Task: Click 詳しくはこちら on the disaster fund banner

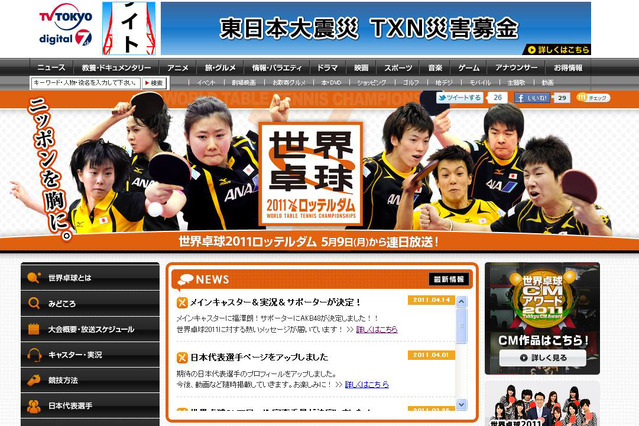Action: [559, 50]
